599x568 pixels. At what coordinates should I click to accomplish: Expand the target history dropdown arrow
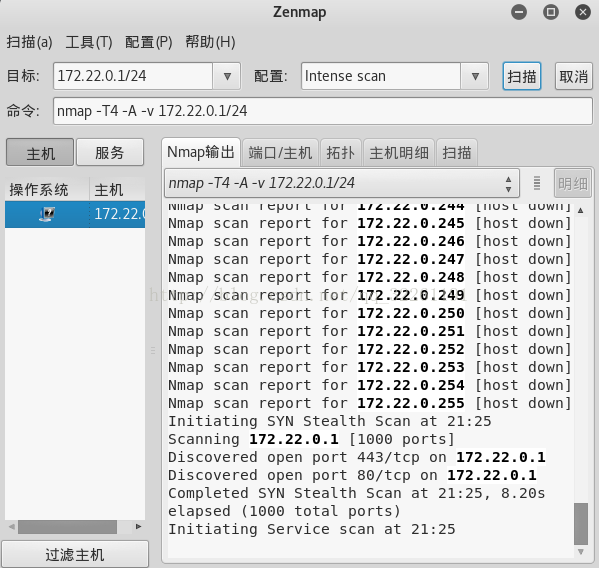coord(227,76)
